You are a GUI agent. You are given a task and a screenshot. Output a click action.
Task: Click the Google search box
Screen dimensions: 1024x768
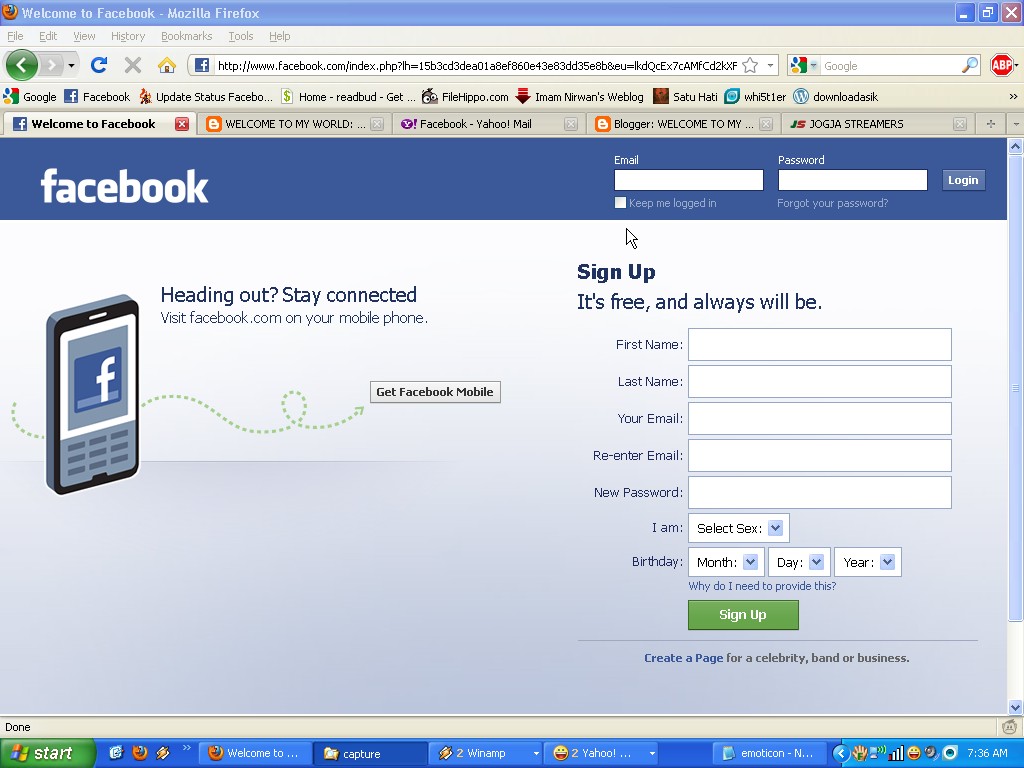(891, 65)
